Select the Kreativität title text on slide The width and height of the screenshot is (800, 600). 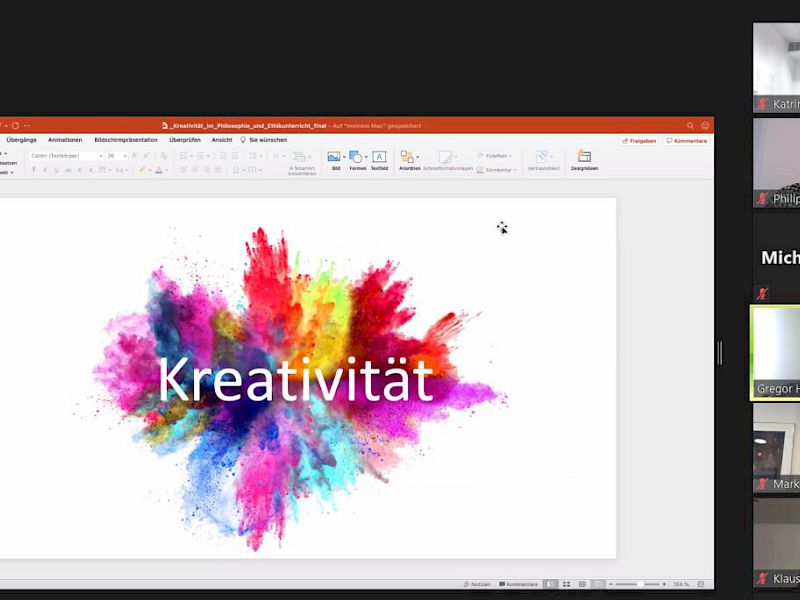tap(295, 380)
